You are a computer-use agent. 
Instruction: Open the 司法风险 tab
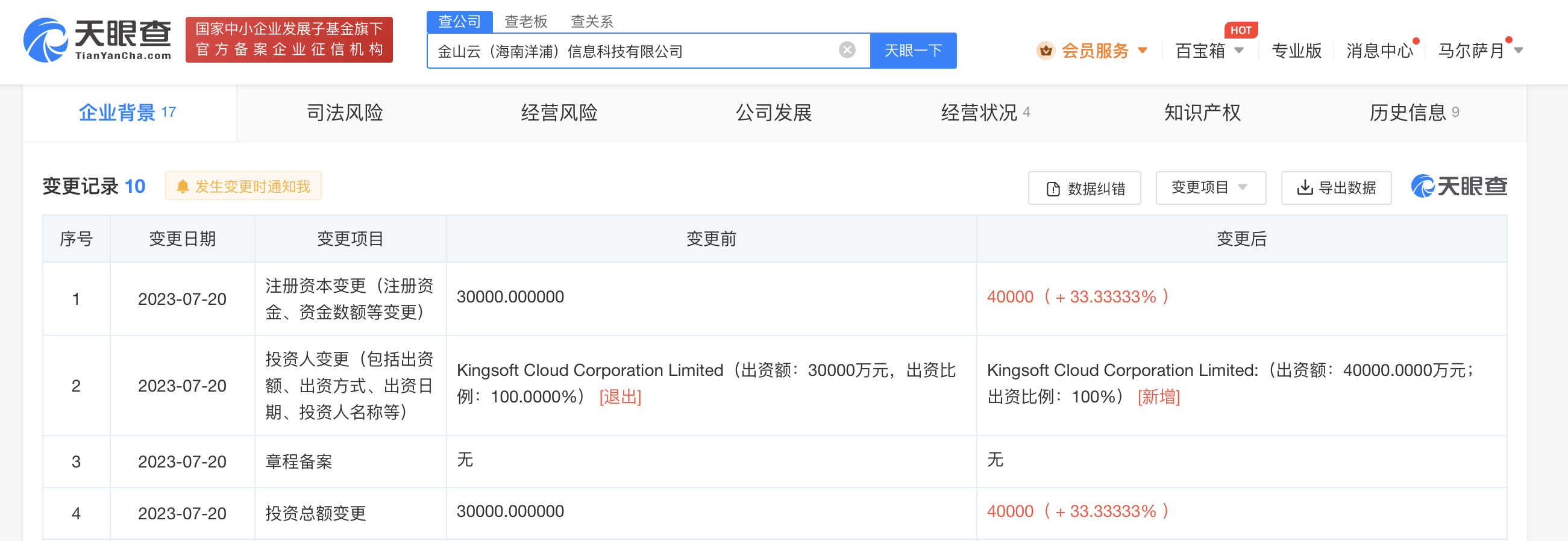pyautogui.click(x=345, y=113)
